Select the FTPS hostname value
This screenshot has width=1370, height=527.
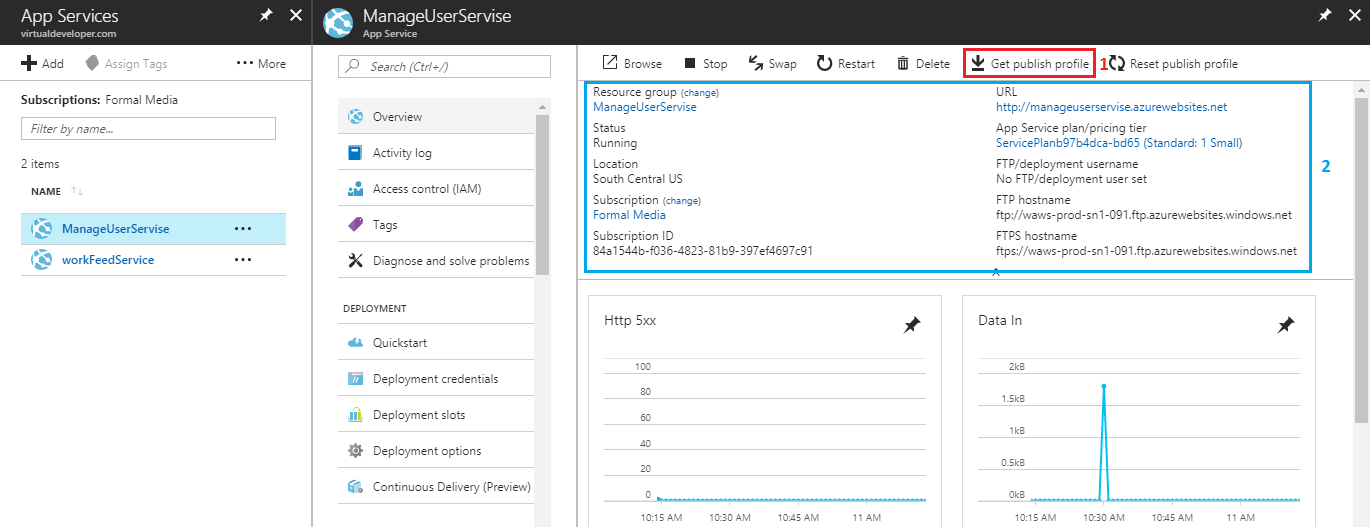(x=1146, y=251)
